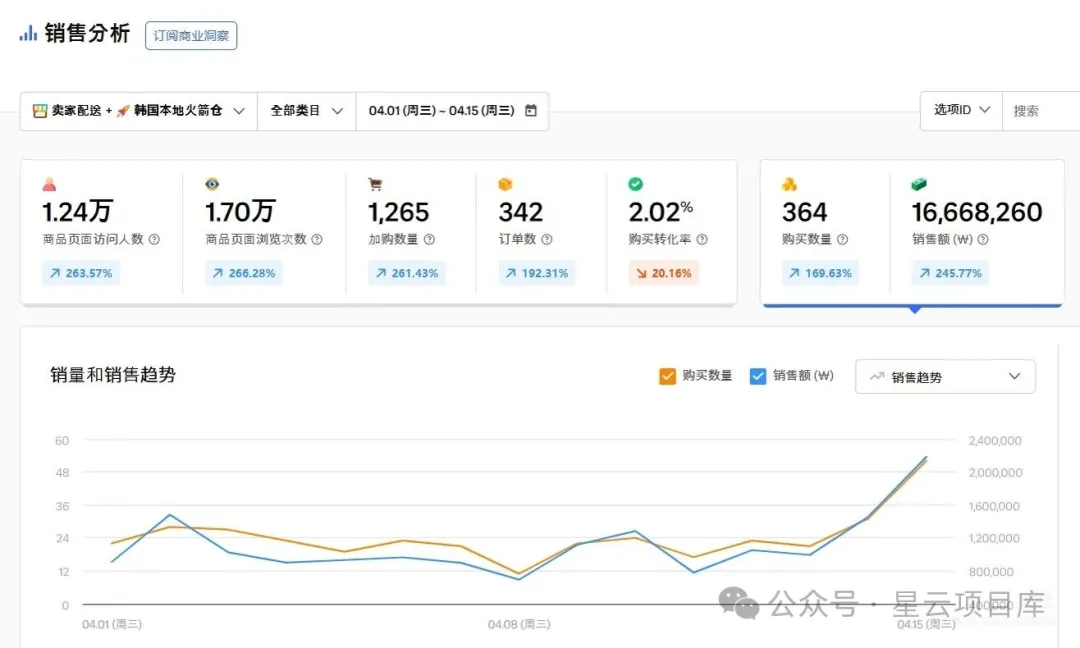Click help icon next to 商品页面浏览次数

coord(317,240)
